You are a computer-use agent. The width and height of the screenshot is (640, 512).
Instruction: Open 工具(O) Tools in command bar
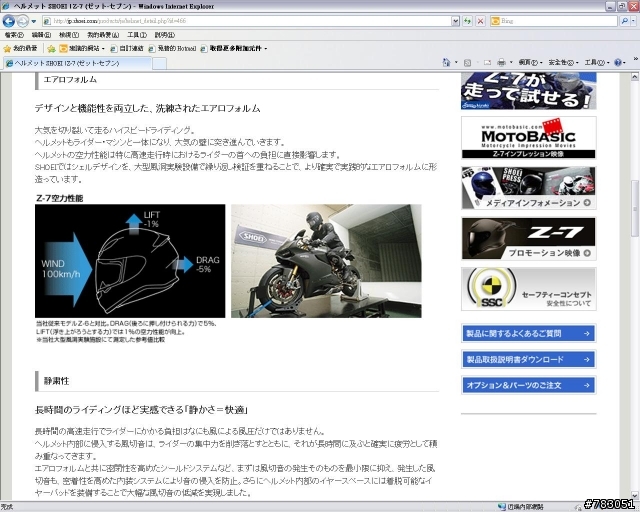(x=597, y=62)
